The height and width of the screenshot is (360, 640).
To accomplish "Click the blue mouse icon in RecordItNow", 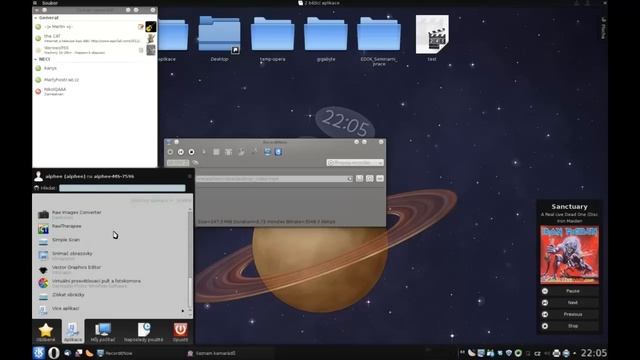I will pos(278,152).
